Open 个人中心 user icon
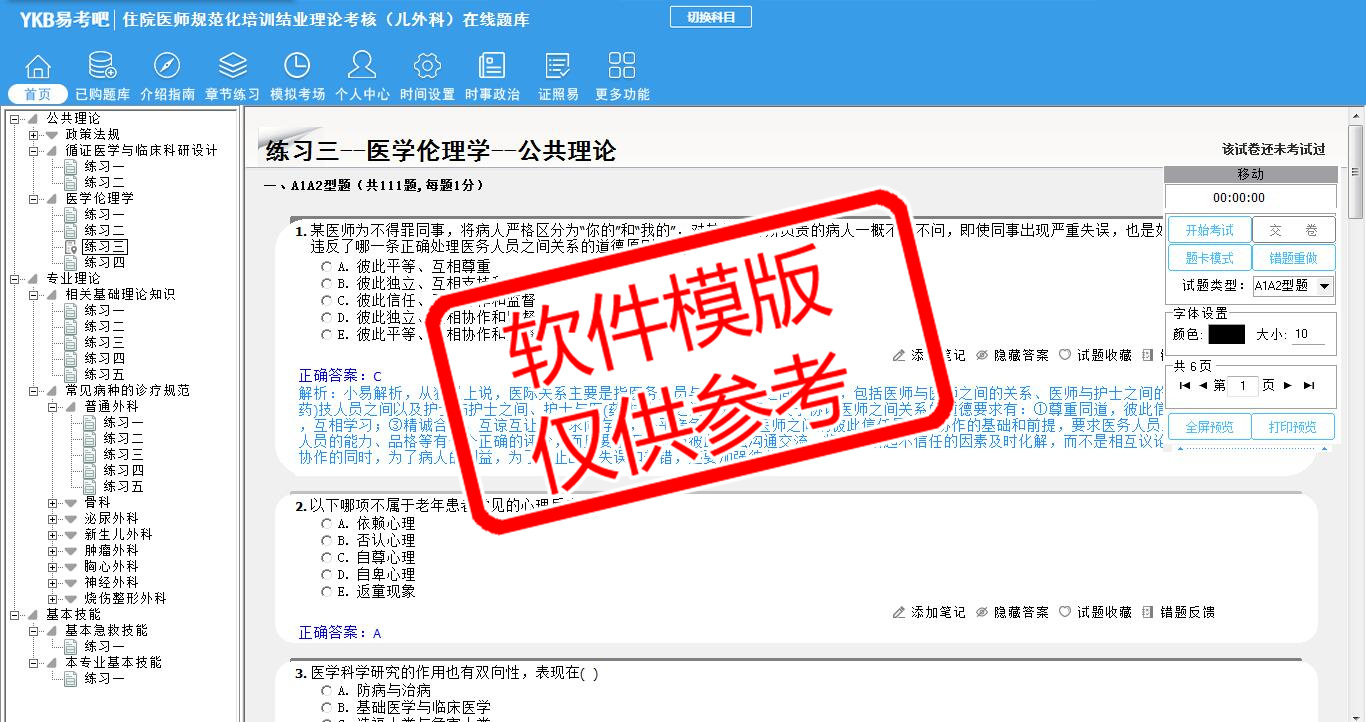The height and width of the screenshot is (722, 1366). pyautogui.click(x=362, y=67)
